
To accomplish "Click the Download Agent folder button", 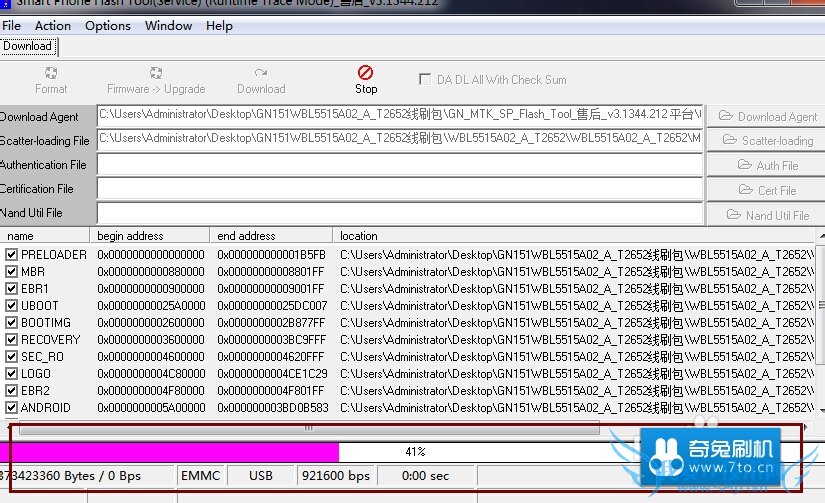I will coord(767,117).
